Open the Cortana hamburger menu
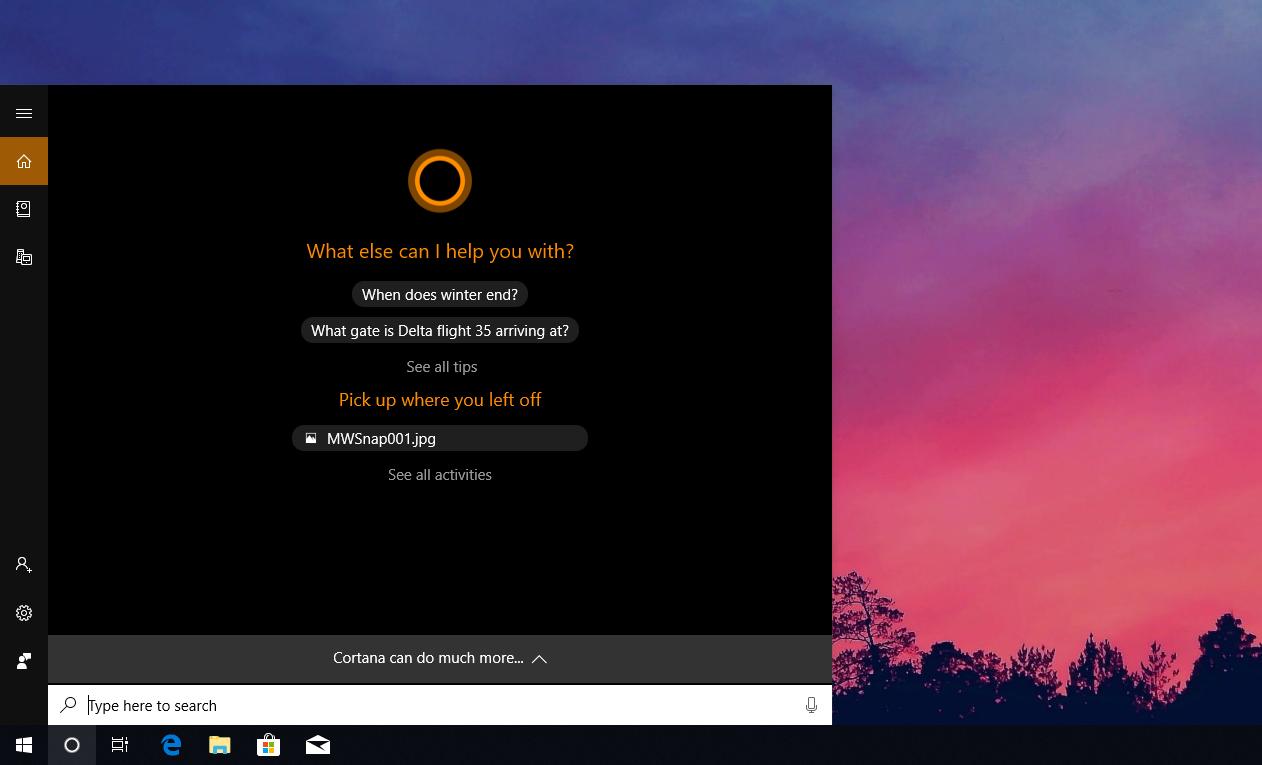The image size is (1262, 765). point(24,113)
